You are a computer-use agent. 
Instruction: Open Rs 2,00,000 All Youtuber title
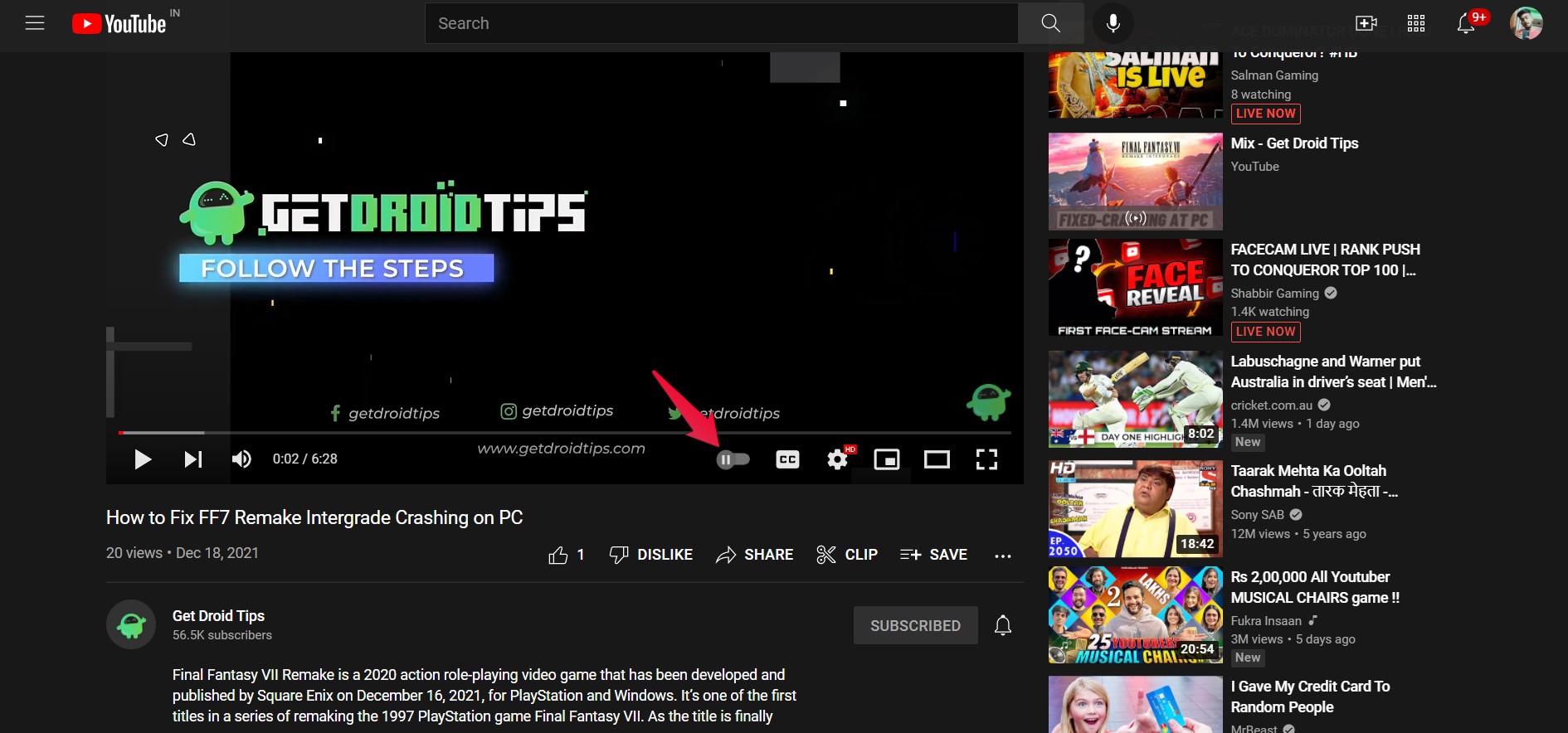click(1315, 587)
